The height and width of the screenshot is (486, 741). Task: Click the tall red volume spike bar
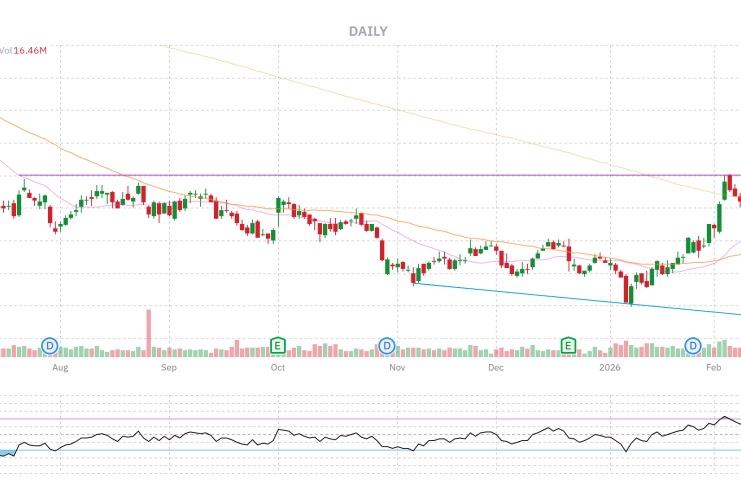pos(148,332)
